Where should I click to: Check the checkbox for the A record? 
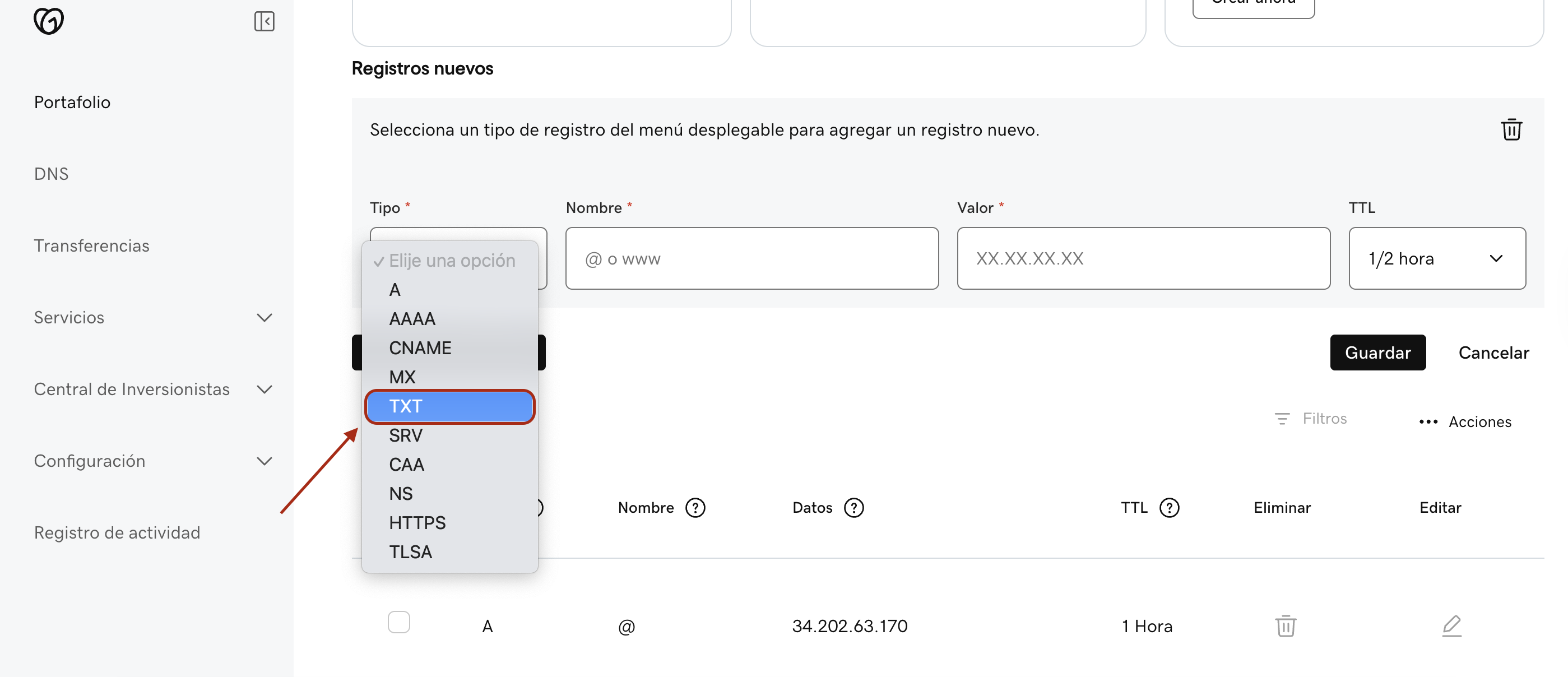point(398,622)
